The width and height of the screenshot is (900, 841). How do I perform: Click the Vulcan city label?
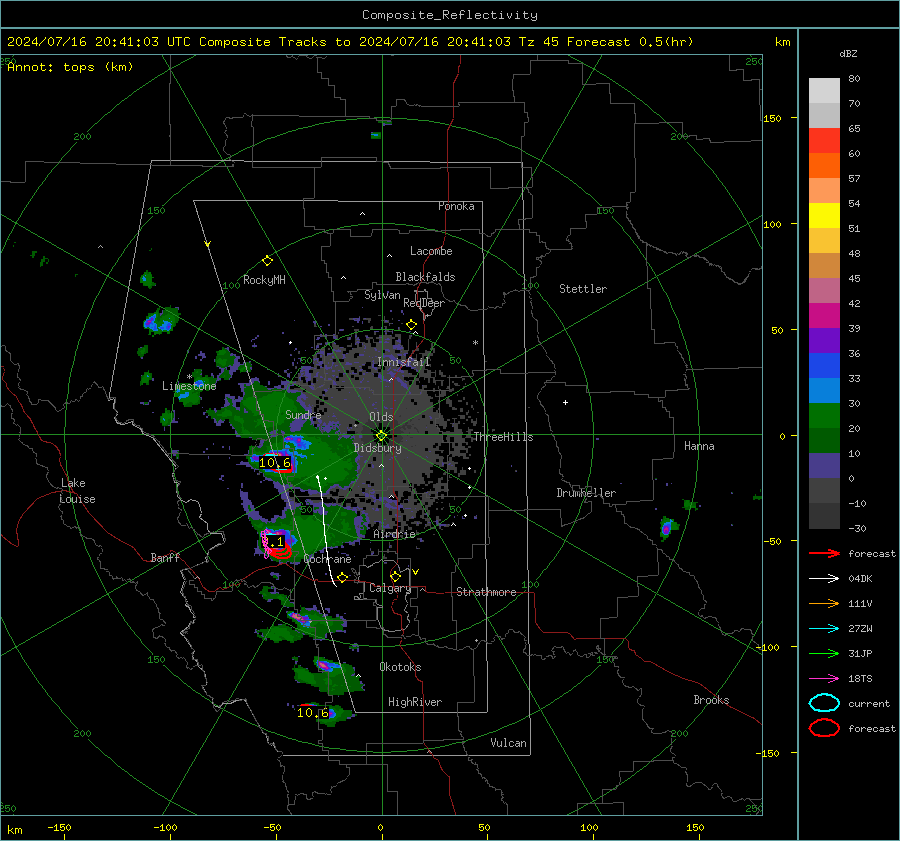pos(508,743)
